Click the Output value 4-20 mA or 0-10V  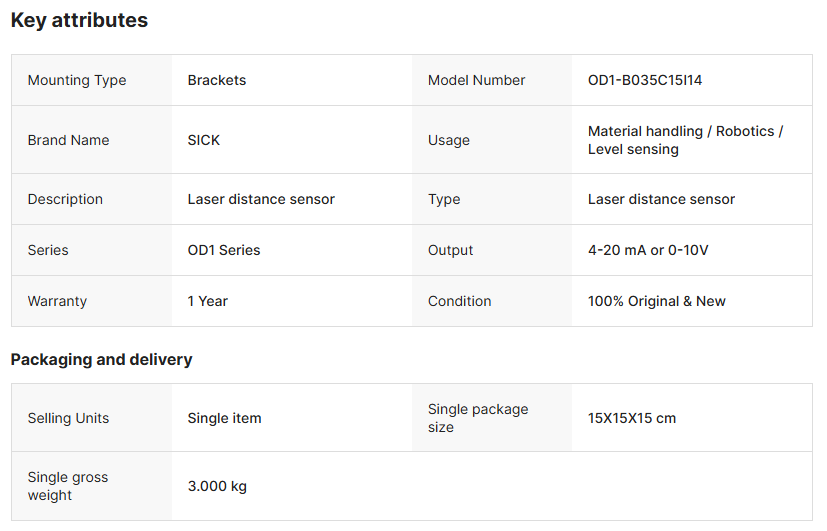click(647, 250)
